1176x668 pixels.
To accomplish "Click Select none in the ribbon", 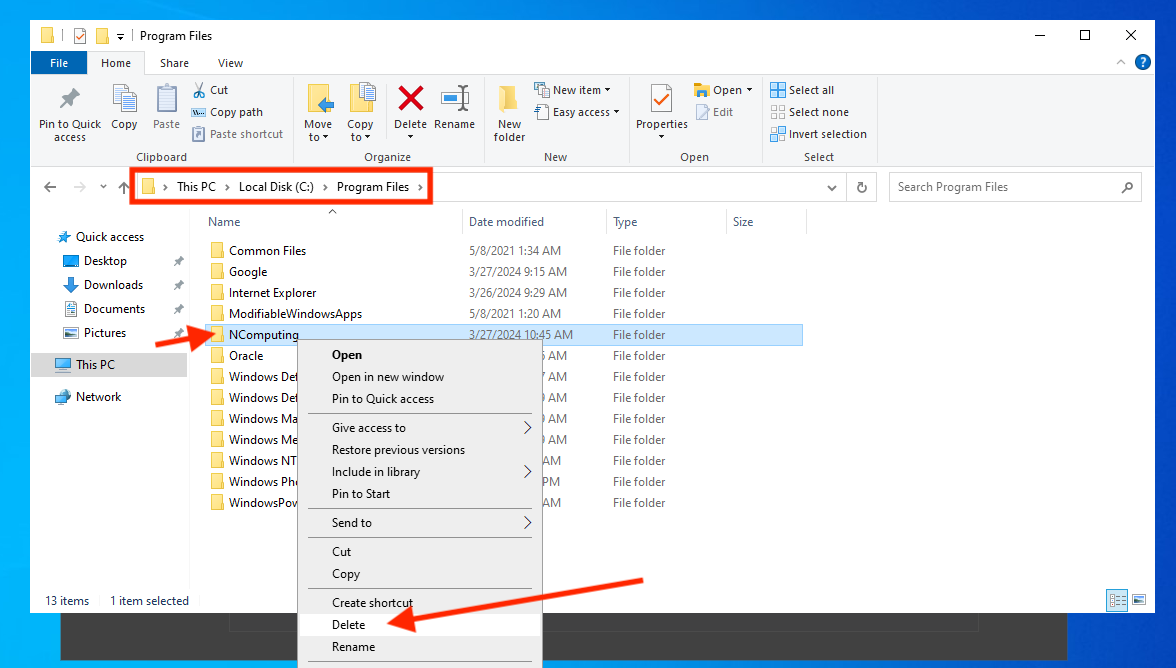I will point(809,112).
